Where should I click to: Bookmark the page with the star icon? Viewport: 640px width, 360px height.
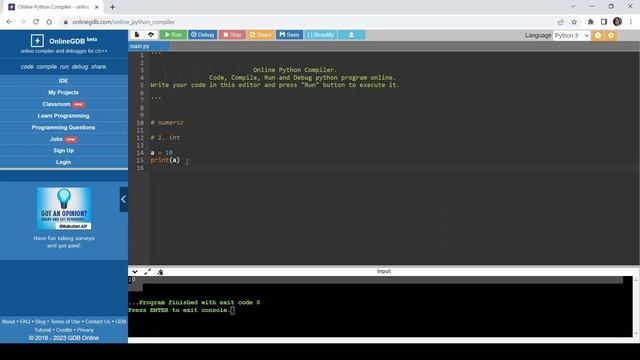(x=574, y=22)
